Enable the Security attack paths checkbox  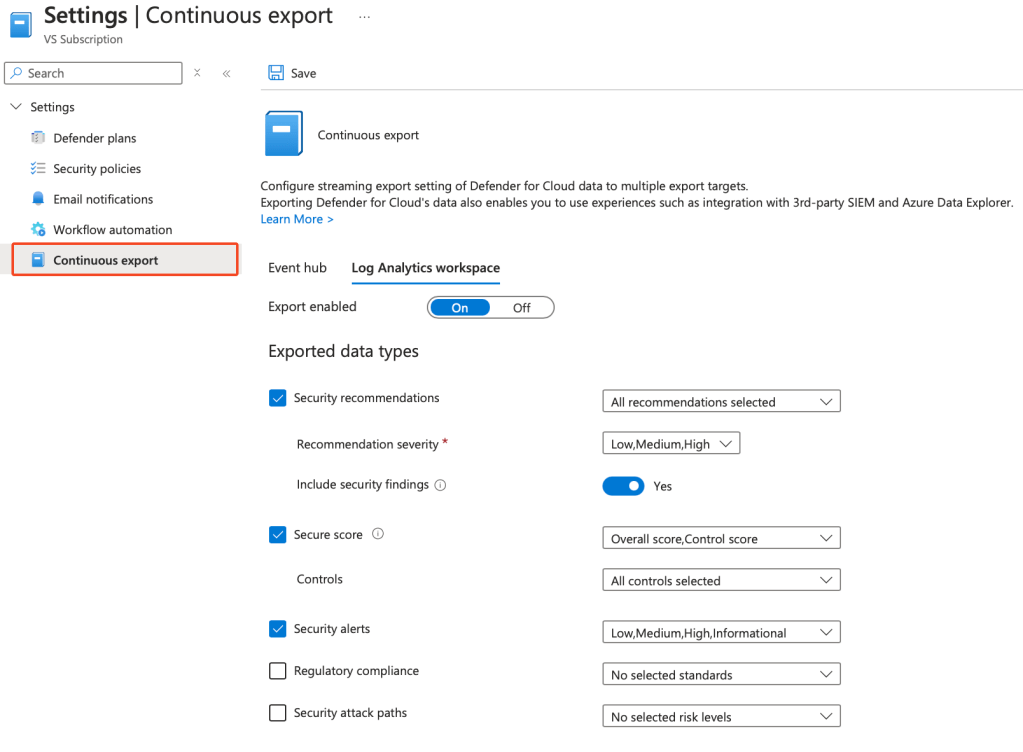278,713
